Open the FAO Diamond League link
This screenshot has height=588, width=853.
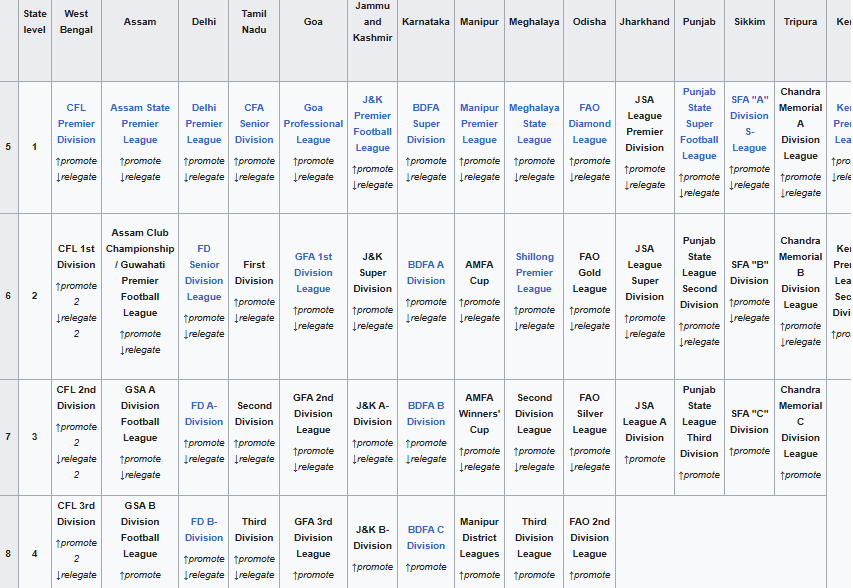[x=590, y=123]
